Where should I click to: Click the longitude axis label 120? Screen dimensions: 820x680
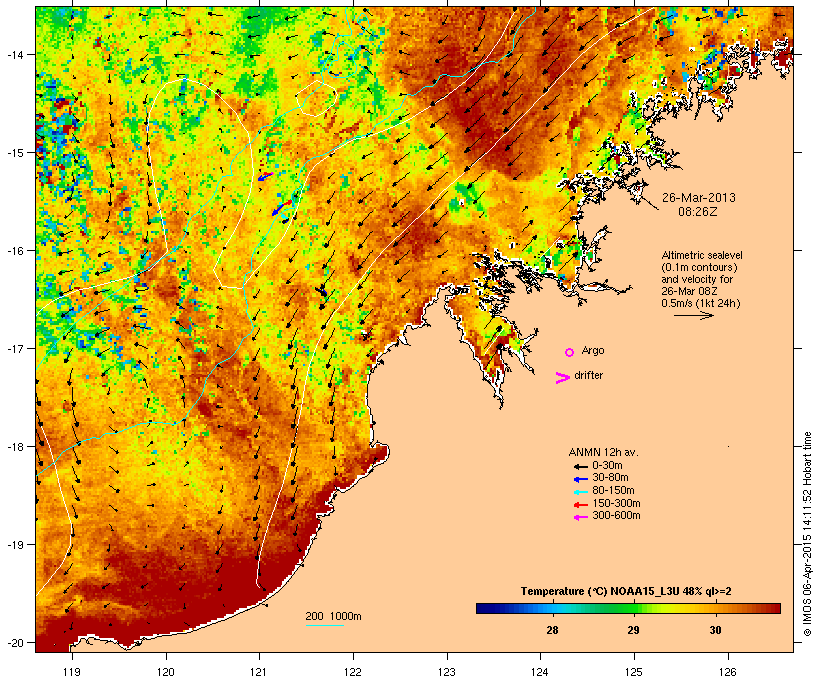(166, 672)
